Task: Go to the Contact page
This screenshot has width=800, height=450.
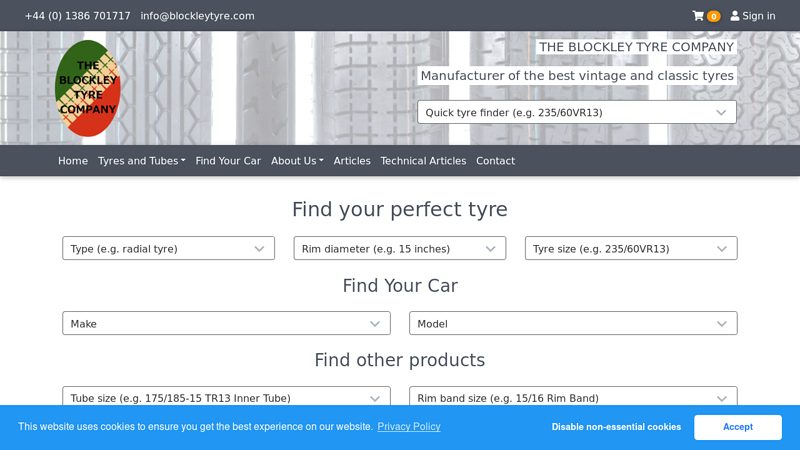Action: pos(495,161)
